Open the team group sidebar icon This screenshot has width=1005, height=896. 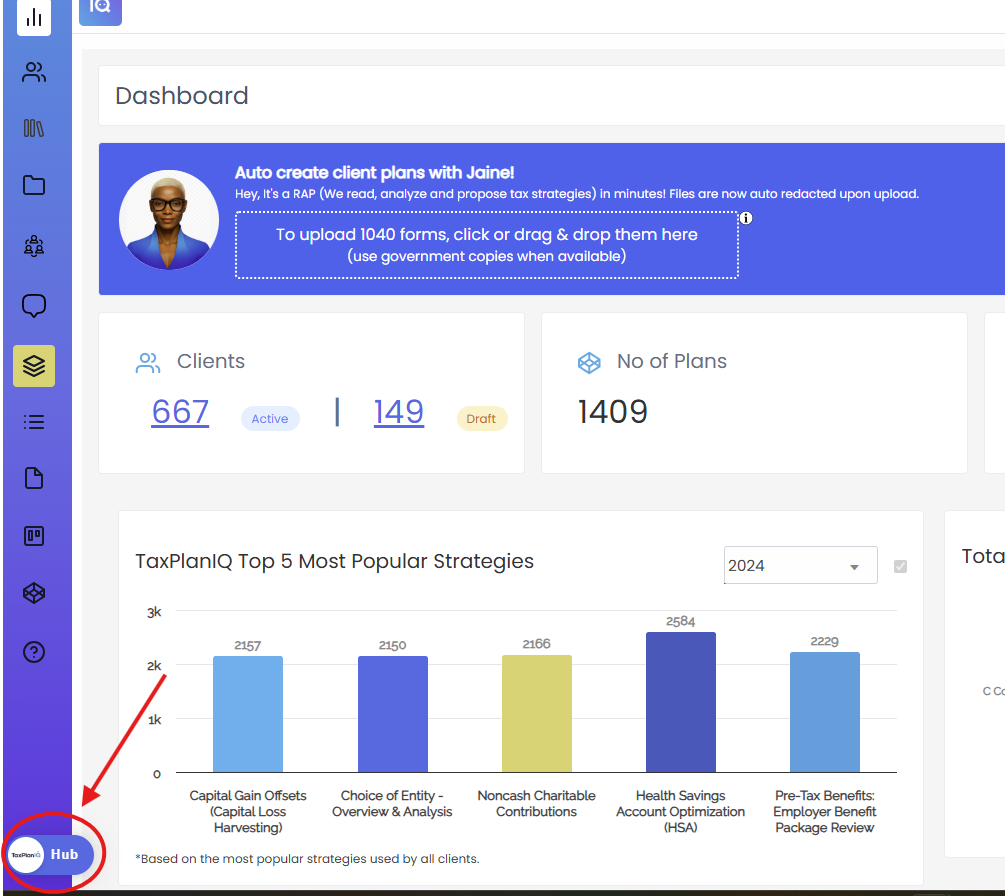(x=34, y=245)
